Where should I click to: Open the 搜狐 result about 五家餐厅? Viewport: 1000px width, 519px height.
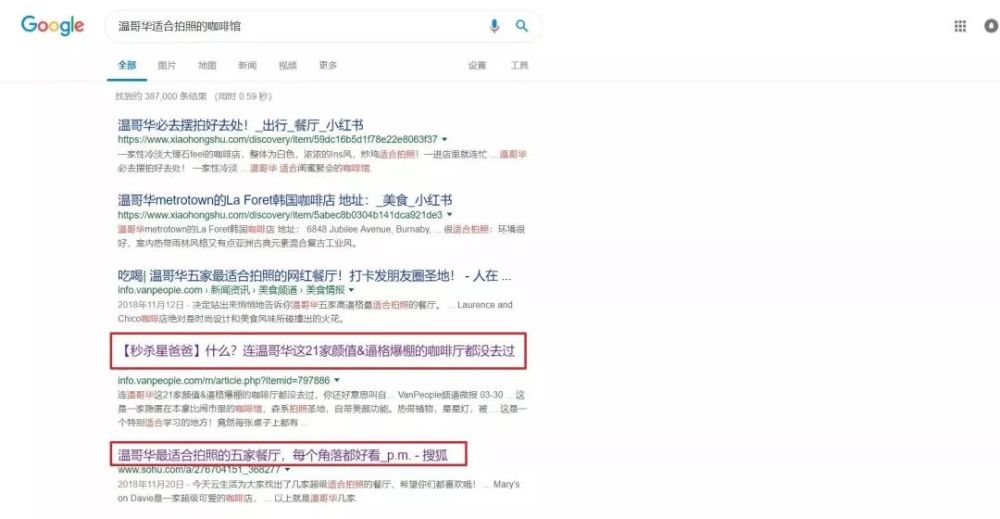(283, 455)
